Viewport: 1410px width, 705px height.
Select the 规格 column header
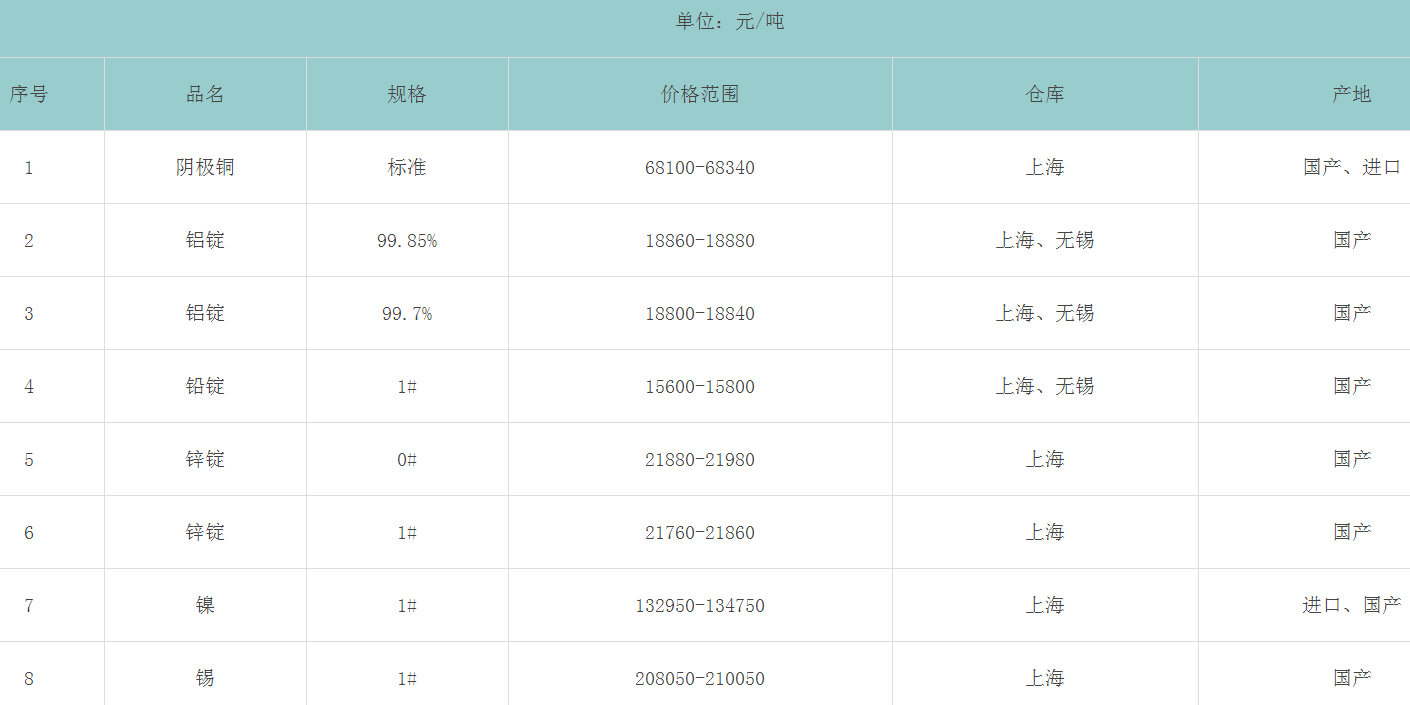[407, 94]
